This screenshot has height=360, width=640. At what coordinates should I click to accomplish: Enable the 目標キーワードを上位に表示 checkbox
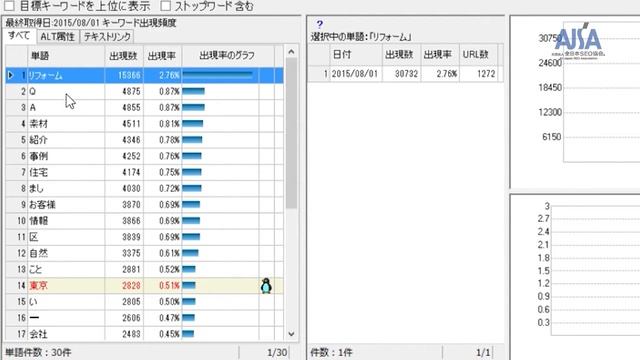point(9,6)
